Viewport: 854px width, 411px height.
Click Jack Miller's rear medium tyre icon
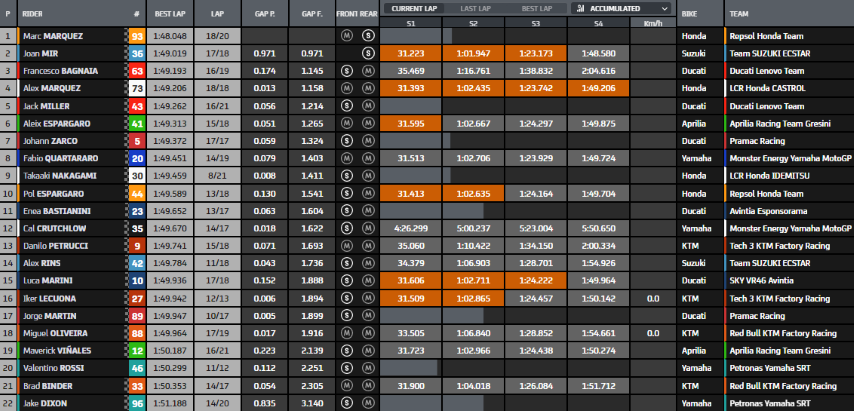368,105
